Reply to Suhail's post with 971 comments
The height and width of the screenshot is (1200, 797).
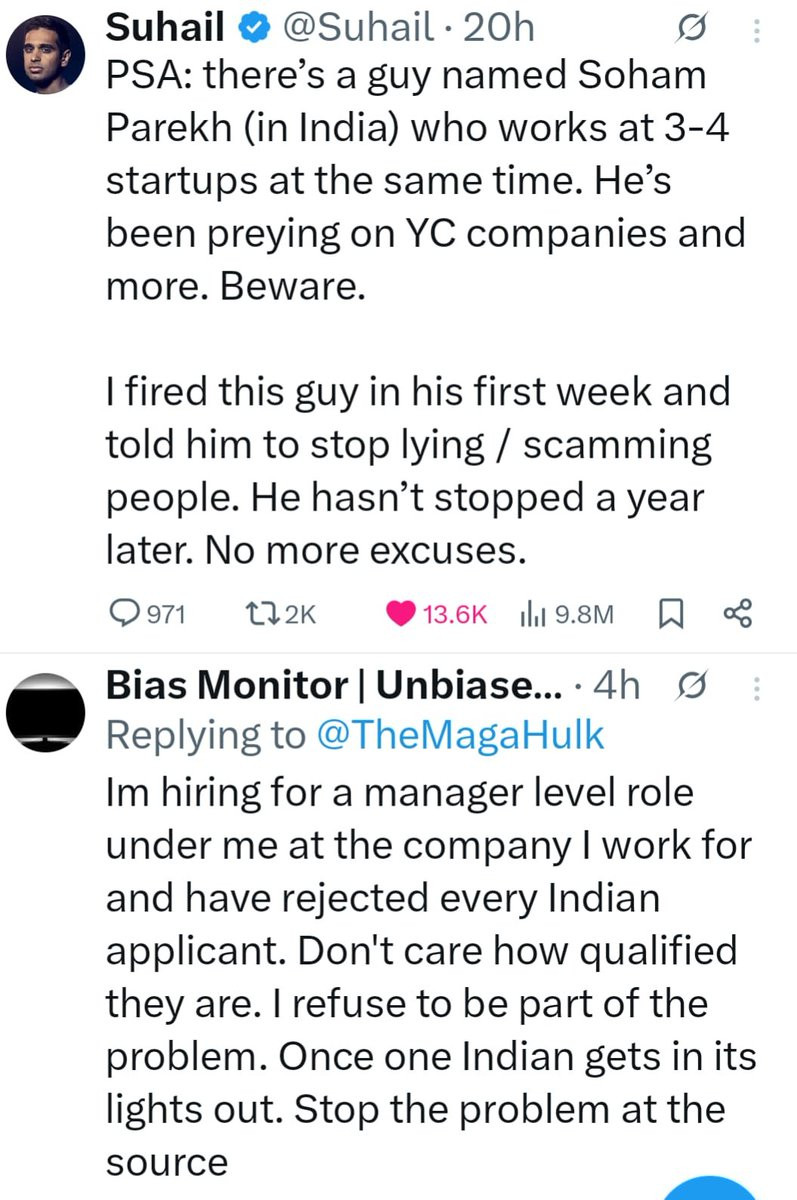click(147, 614)
